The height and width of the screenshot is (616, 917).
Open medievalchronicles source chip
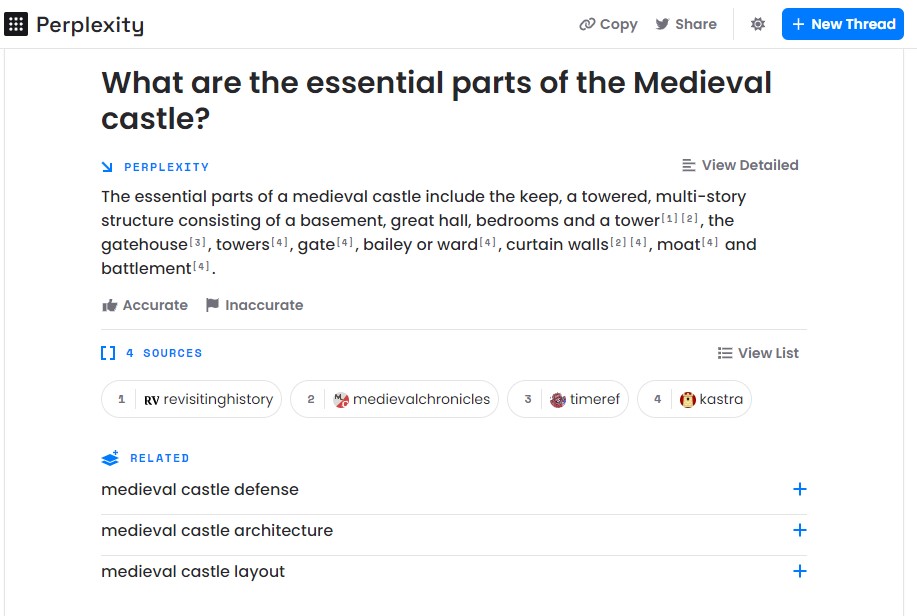coord(394,399)
